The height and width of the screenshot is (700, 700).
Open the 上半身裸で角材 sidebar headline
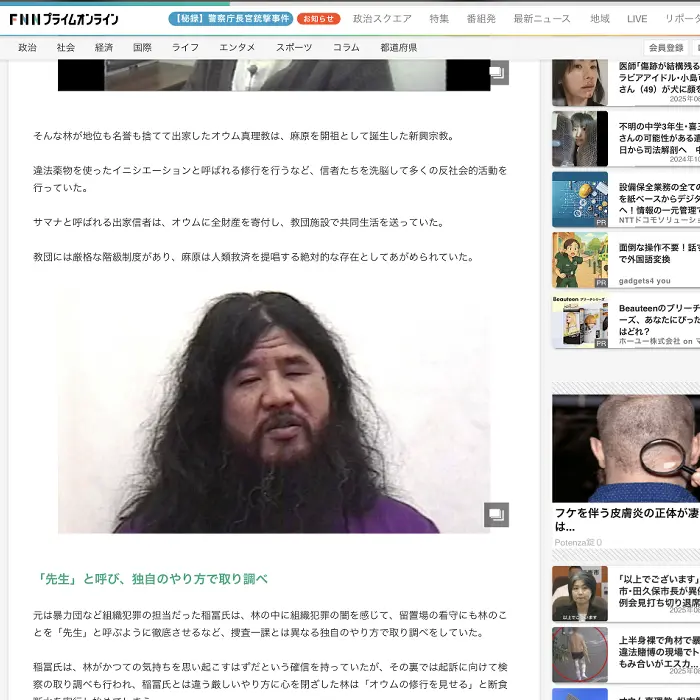click(x=659, y=652)
